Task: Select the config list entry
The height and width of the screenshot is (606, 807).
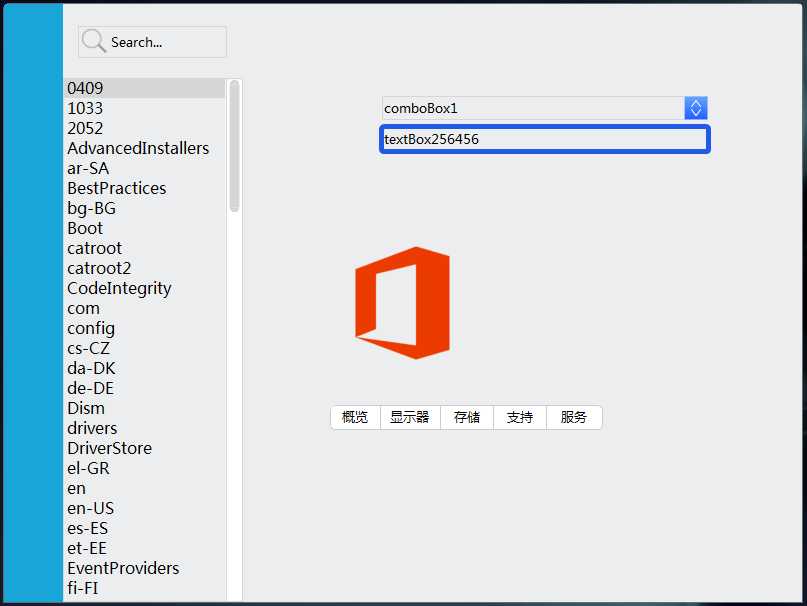Action: tap(145, 328)
